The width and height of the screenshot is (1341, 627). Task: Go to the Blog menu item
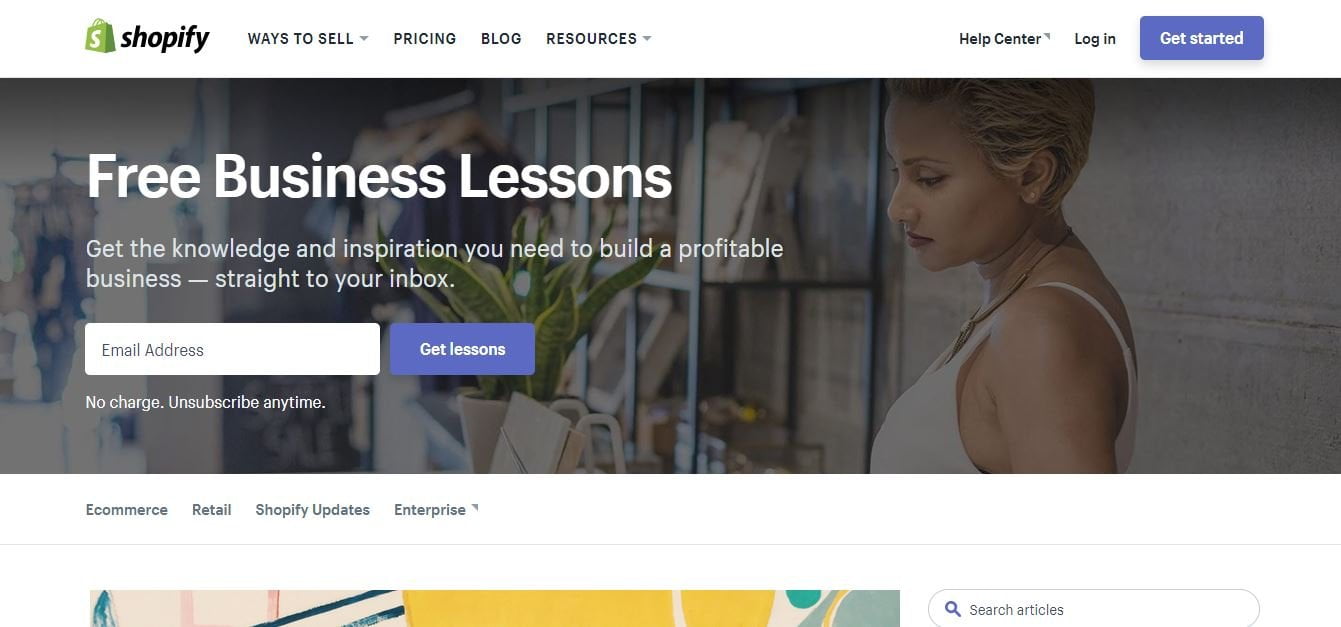coord(501,39)
